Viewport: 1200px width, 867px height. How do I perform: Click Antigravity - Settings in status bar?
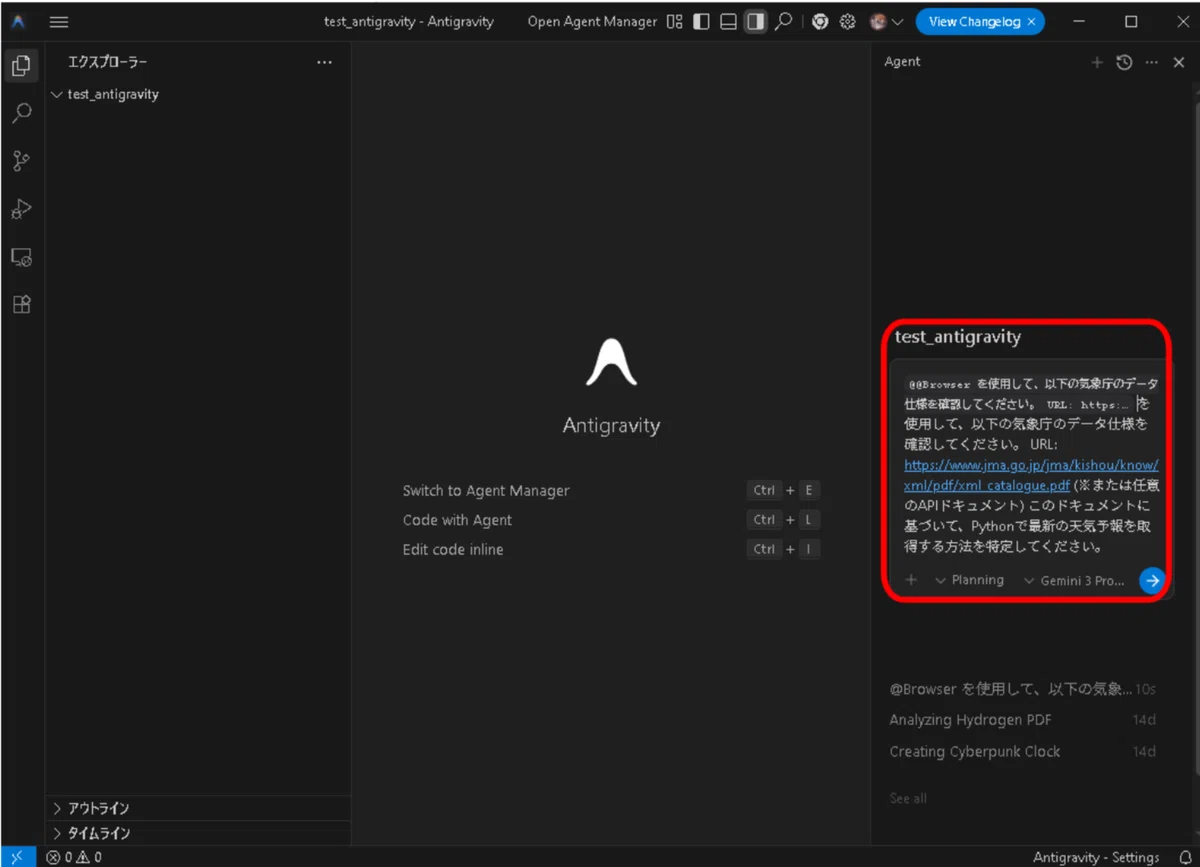coord(1096,857)
